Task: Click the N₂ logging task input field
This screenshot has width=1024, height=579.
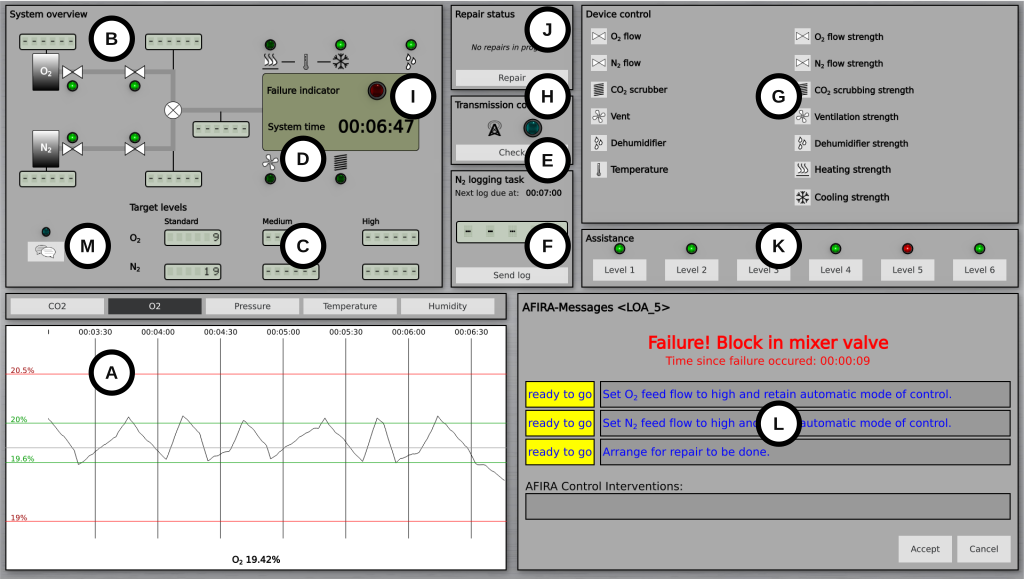Action: pos(511,232)
